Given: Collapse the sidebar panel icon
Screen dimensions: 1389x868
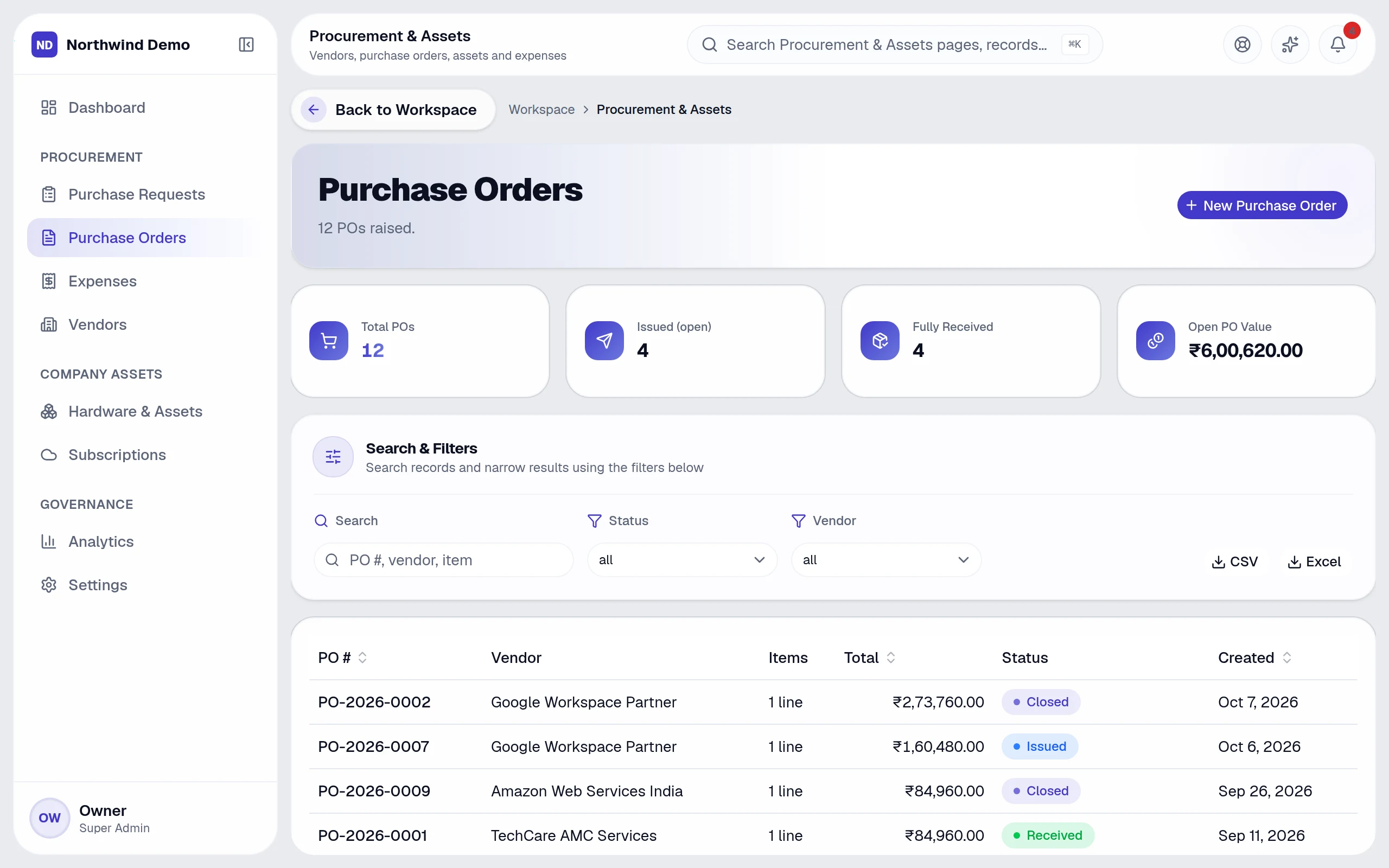Looking at the screenshot, I should [x=246, y=44].
